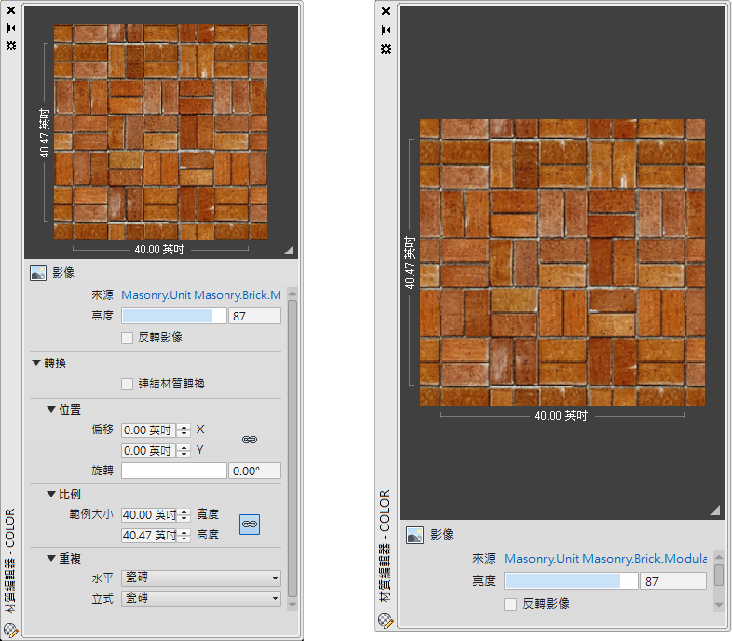Click material editor icon at bottom of left palette
This screenshot has height=641, width=732.
coord(11,630)
